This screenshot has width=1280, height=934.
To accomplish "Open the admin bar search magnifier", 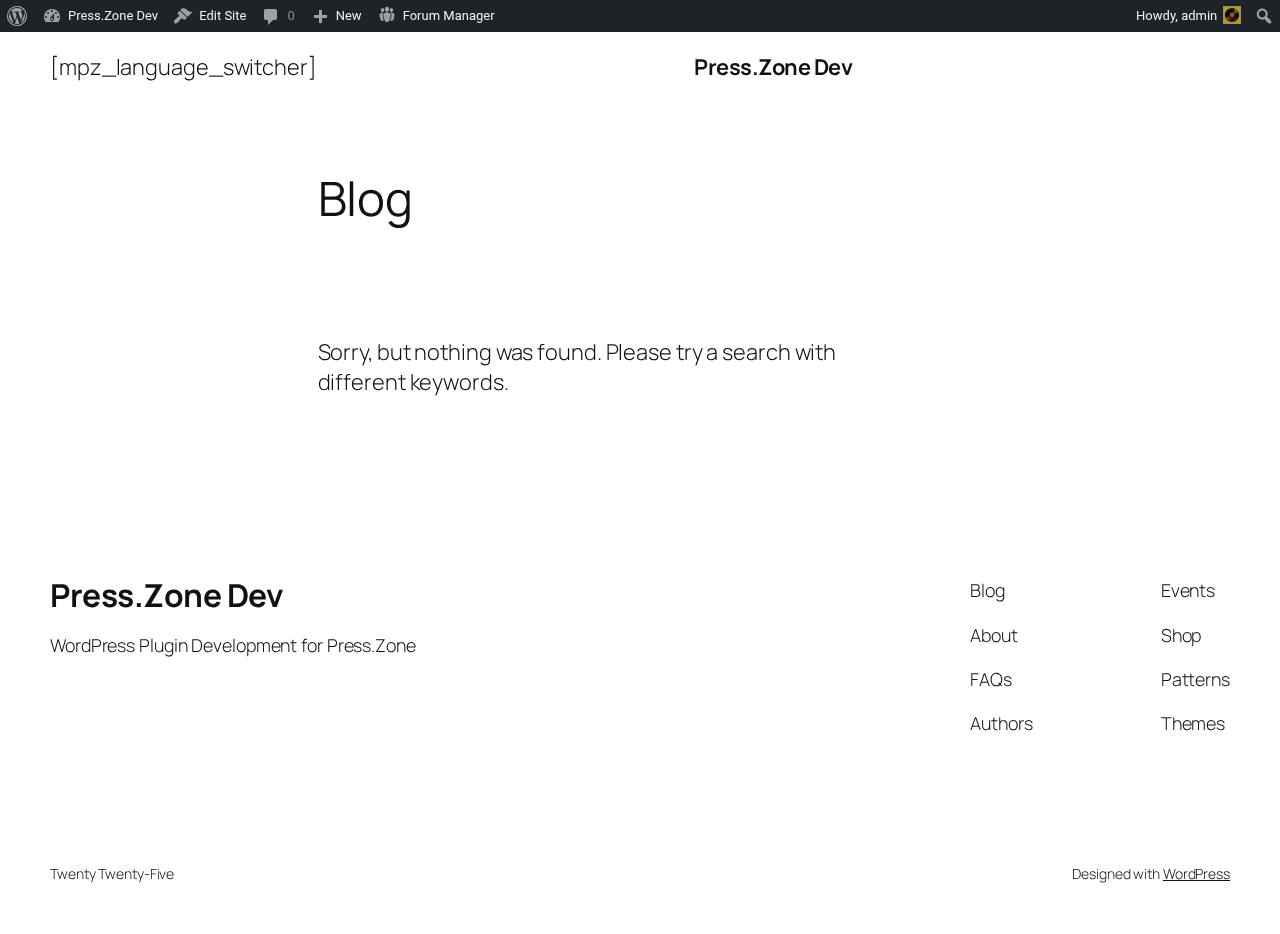I will [1264, 16].
